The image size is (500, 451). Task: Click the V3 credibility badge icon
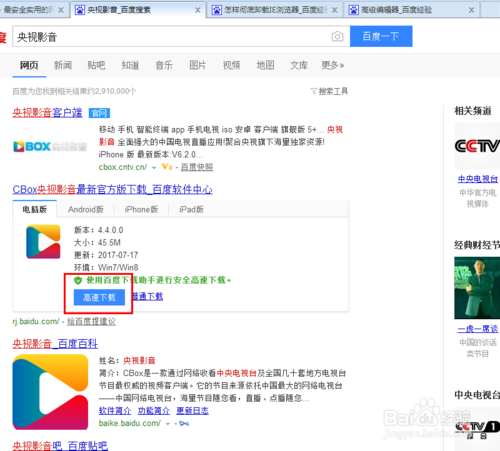pyautogui.click(x=167, y=167)
